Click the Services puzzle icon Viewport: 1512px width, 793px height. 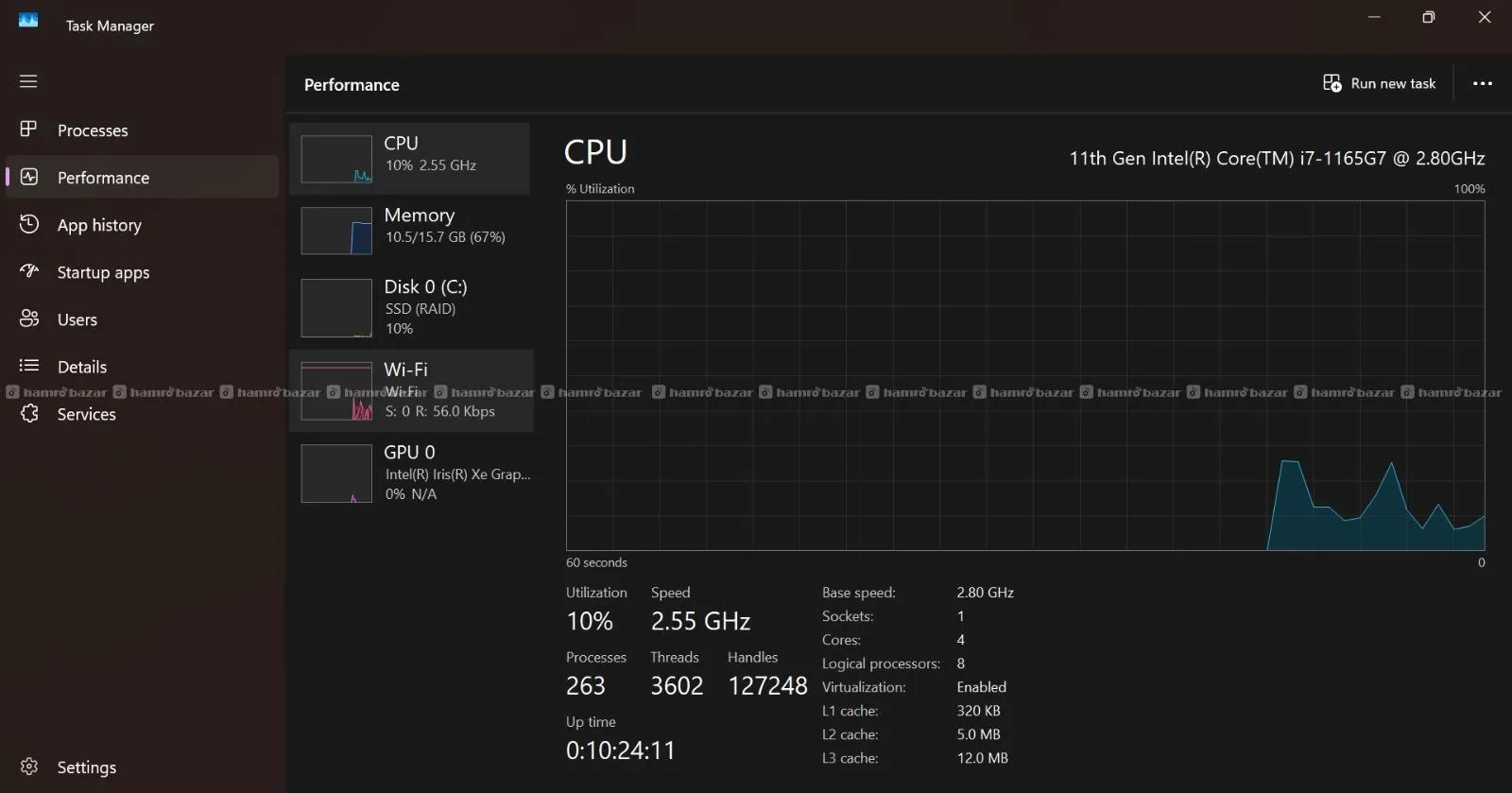point(29,413)
